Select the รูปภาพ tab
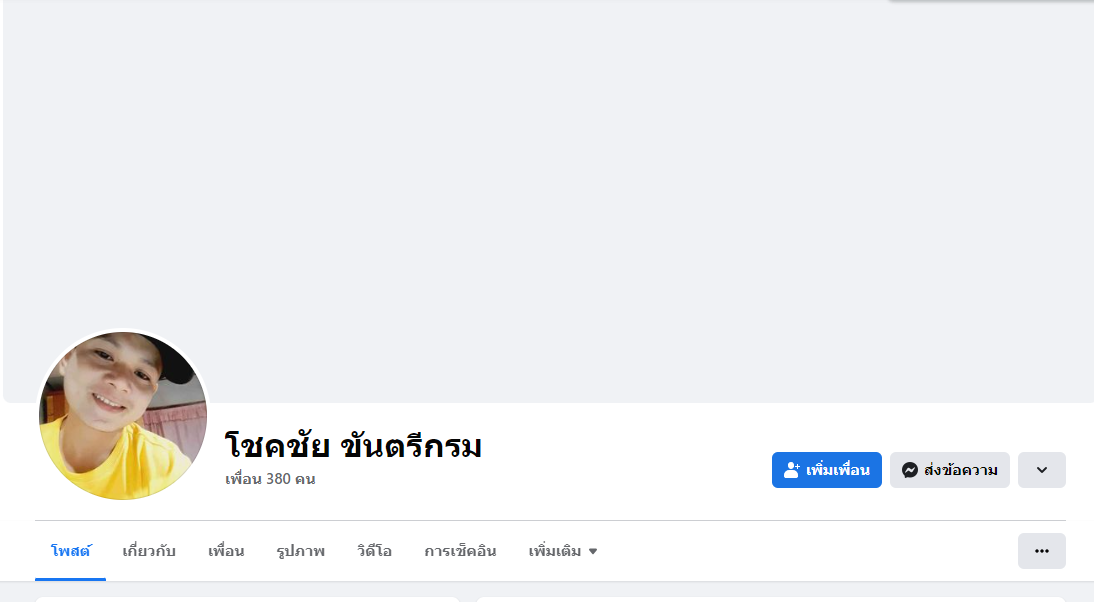This screenshot has width=1094, height=602. click(x=300, y=551)
